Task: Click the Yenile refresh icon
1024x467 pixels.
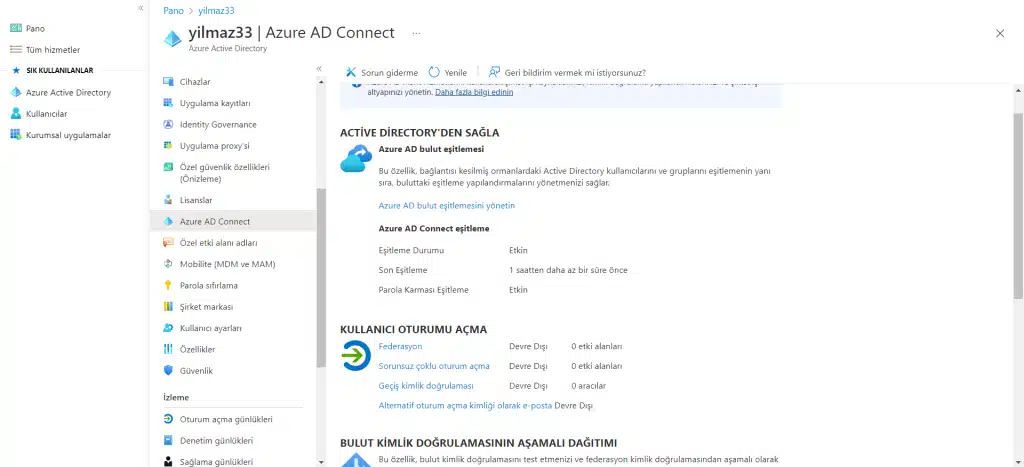Action: pos(434,73)
